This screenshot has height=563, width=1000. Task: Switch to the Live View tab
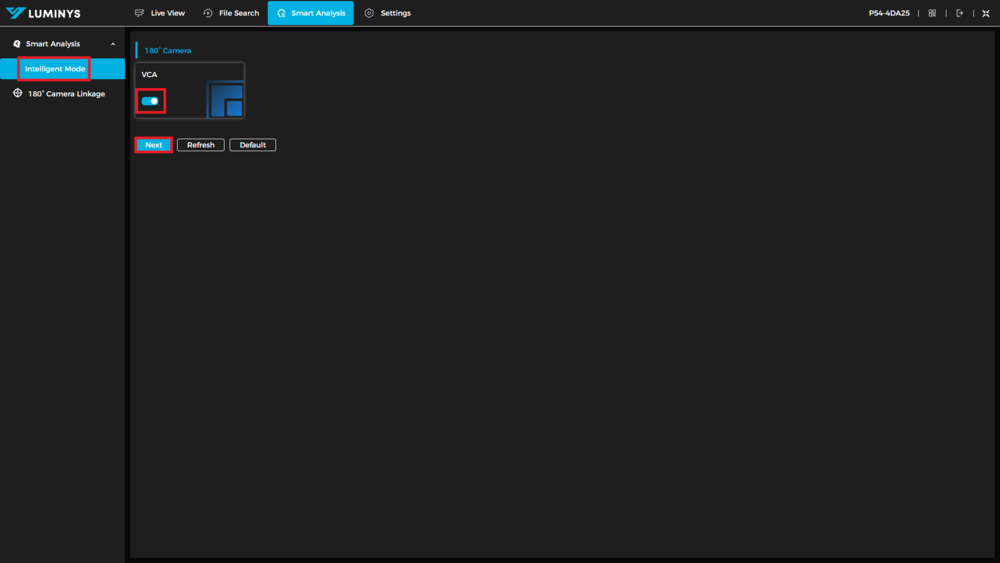tap(167, 13)
